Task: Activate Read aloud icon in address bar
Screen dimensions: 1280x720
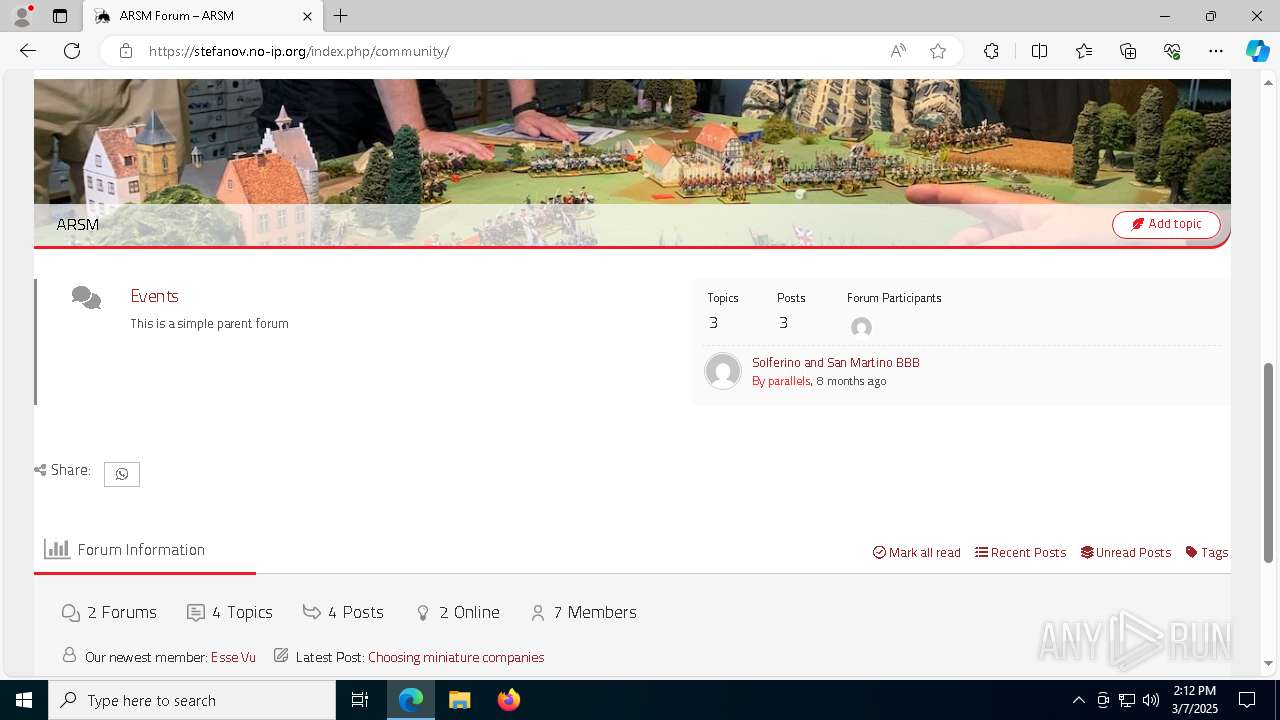Action: tap(898, 51)
